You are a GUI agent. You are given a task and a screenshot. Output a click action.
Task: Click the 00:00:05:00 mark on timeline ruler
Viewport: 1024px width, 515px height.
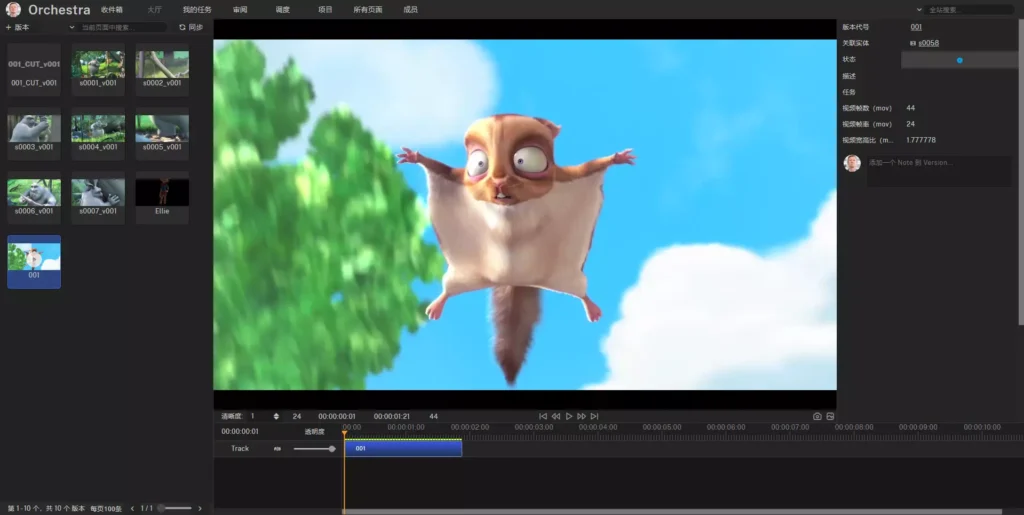pyautogui.click(x=662, y=427)
